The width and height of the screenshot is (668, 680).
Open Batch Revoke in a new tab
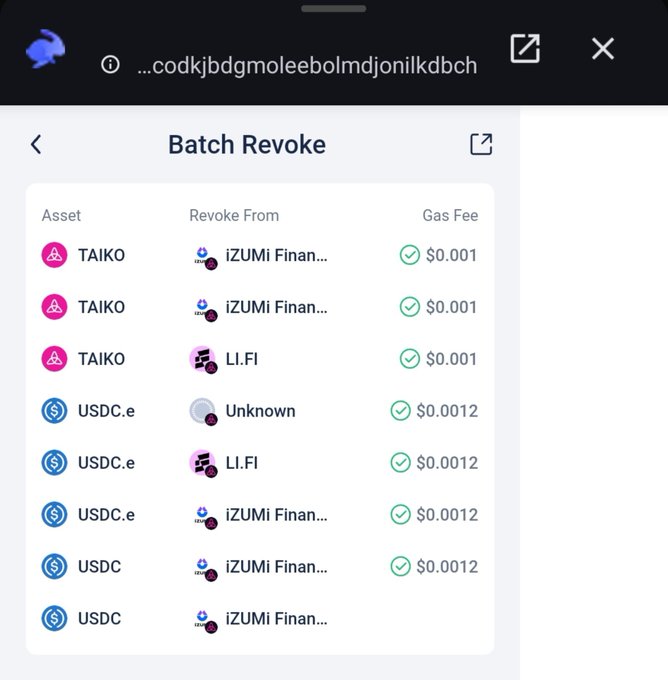pyautogui.click(x=481, y=144)
